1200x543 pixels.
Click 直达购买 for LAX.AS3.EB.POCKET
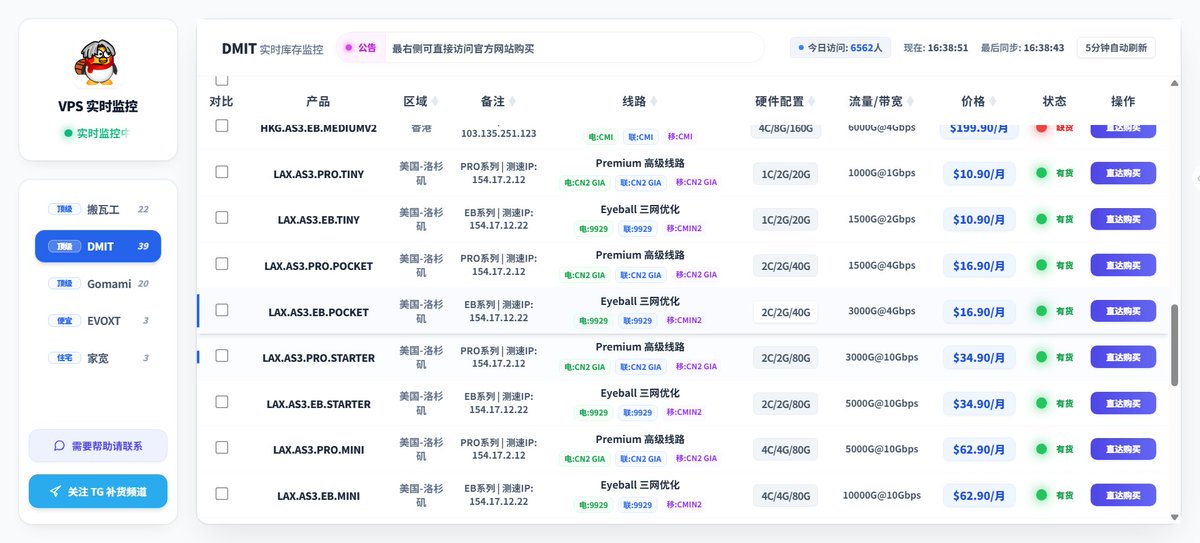click(1123, 311)
